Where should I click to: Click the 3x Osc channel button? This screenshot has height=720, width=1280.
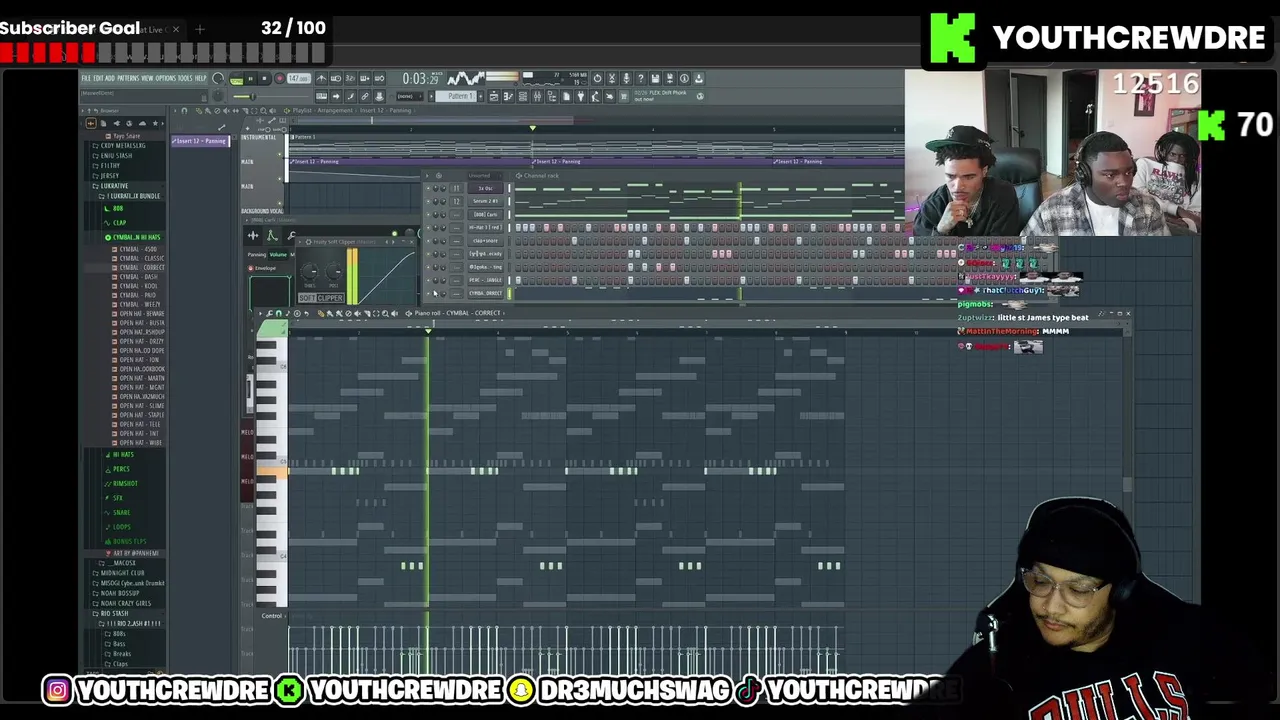(x=485, y=188)
